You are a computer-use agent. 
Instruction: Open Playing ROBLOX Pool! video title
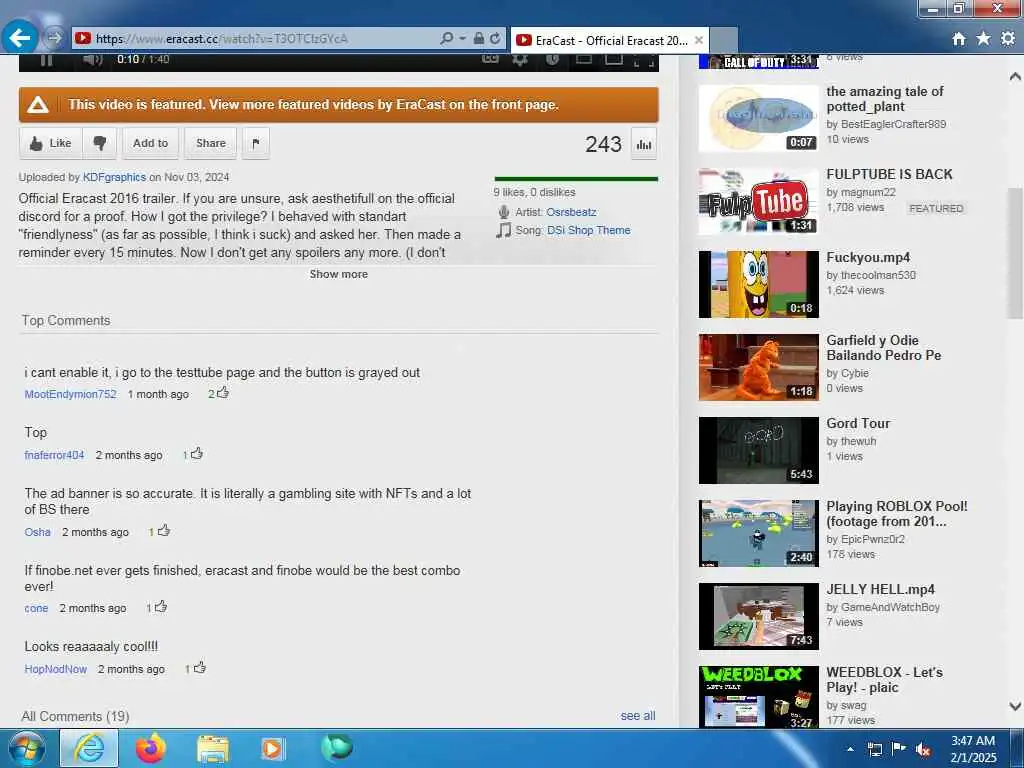point(897,514)
